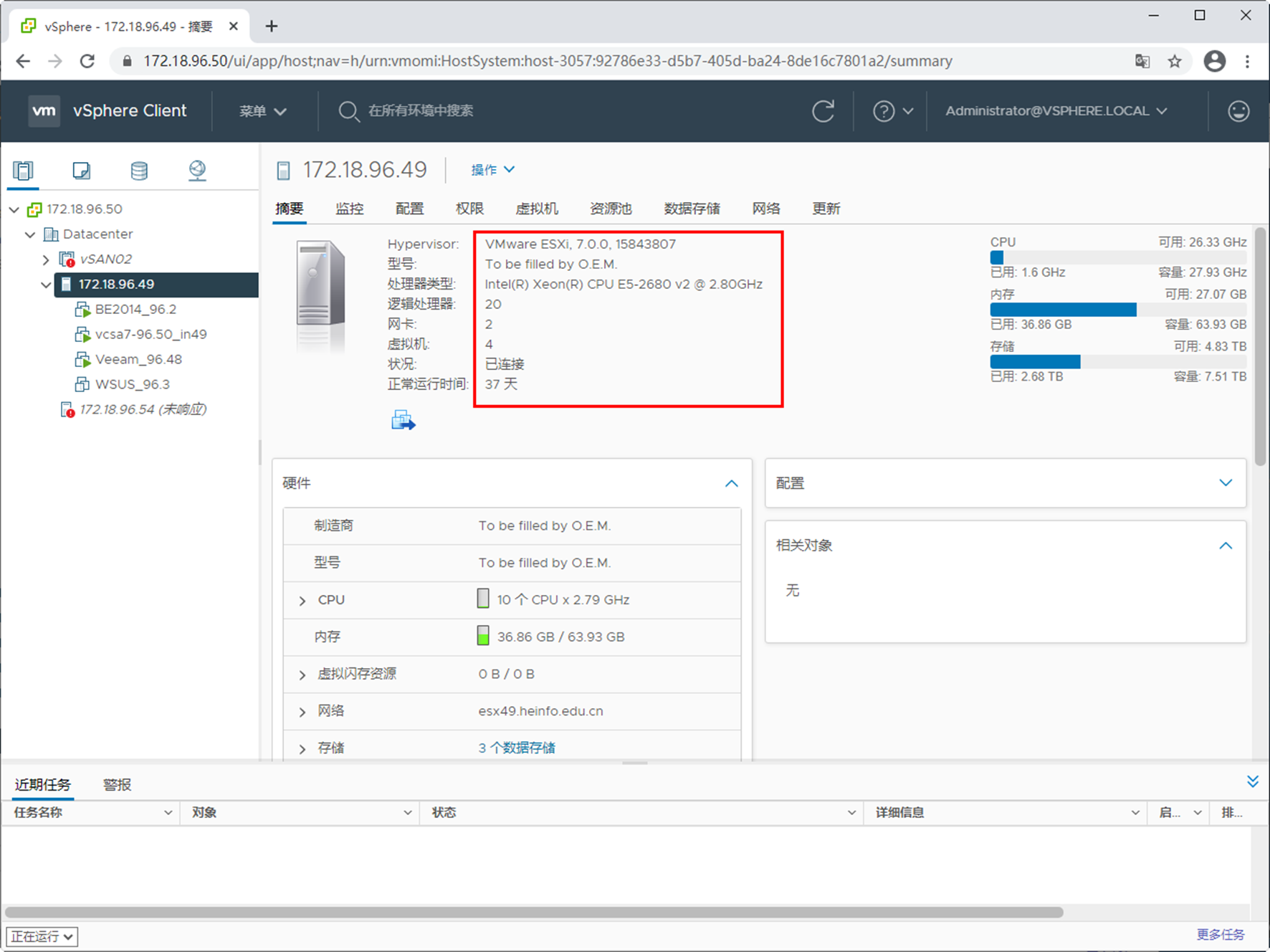
Task: Collapse the recent tasks pane with double chevron
Action: point(1252,781)
